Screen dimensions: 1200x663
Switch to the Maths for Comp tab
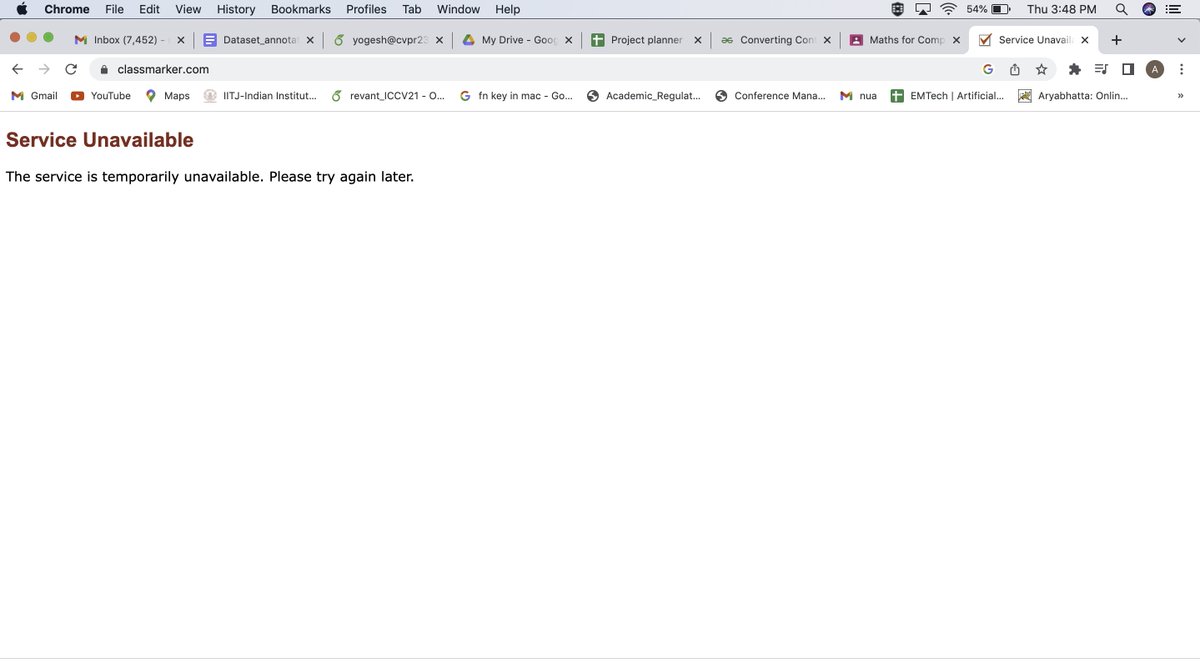pyautogui.click(x=904, y=40)
